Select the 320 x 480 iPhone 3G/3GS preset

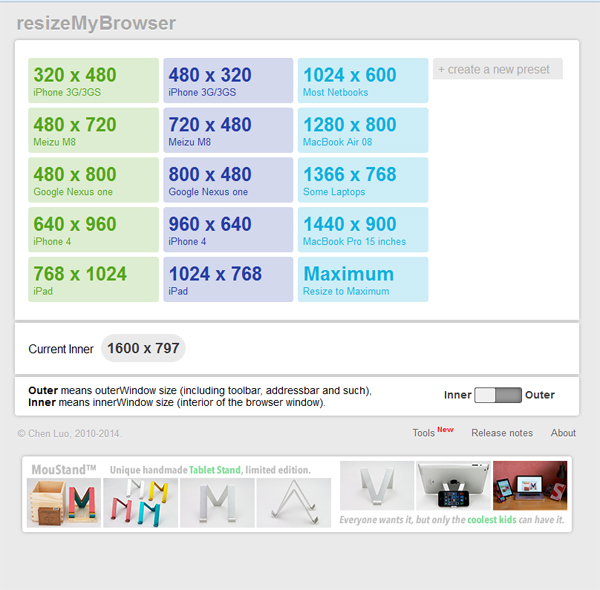point(93,80)
